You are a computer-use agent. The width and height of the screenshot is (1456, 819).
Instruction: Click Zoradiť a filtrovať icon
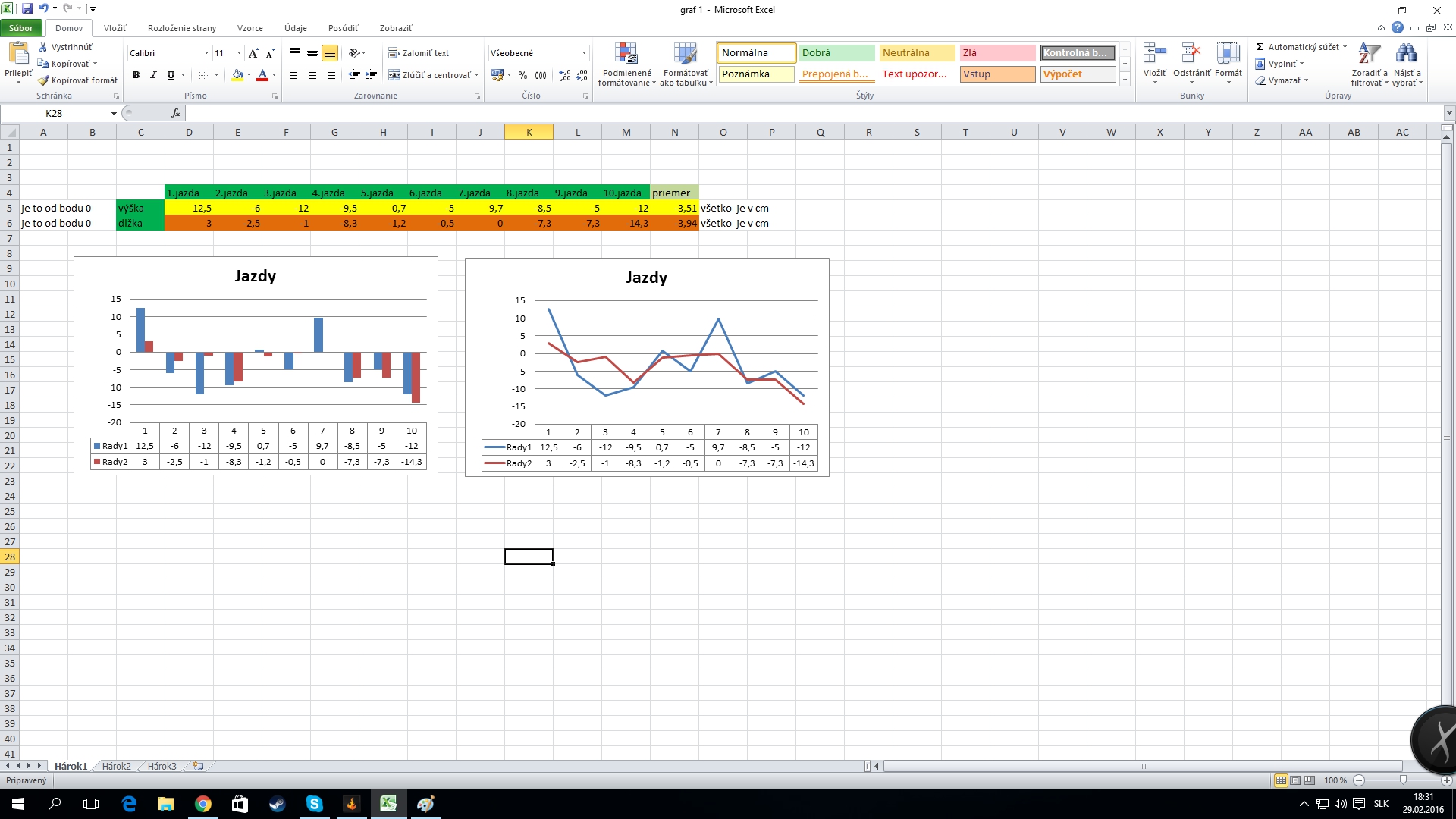pos(1369,55)
